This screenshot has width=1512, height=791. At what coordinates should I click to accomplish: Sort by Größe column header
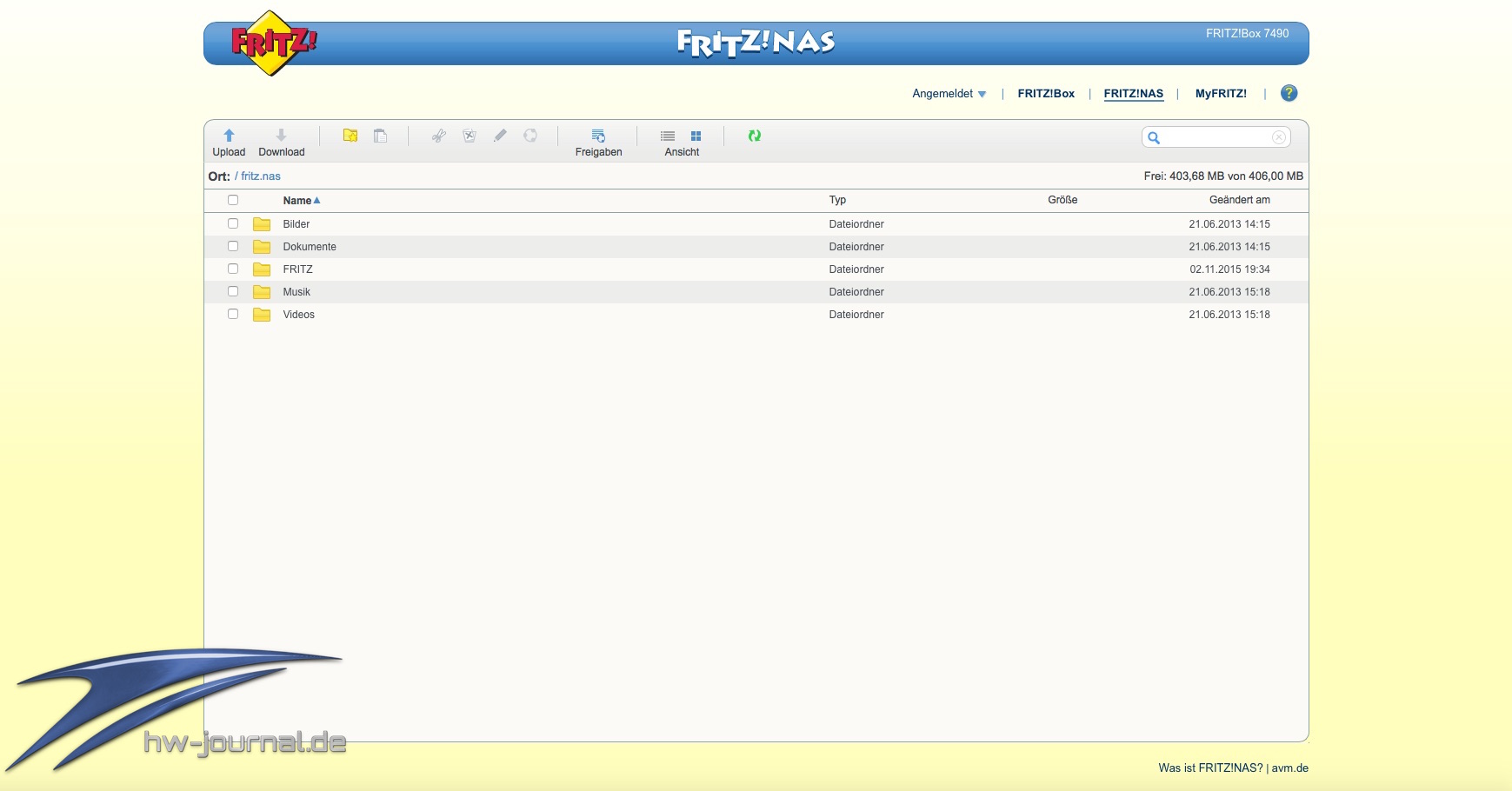click(1062, 200)
